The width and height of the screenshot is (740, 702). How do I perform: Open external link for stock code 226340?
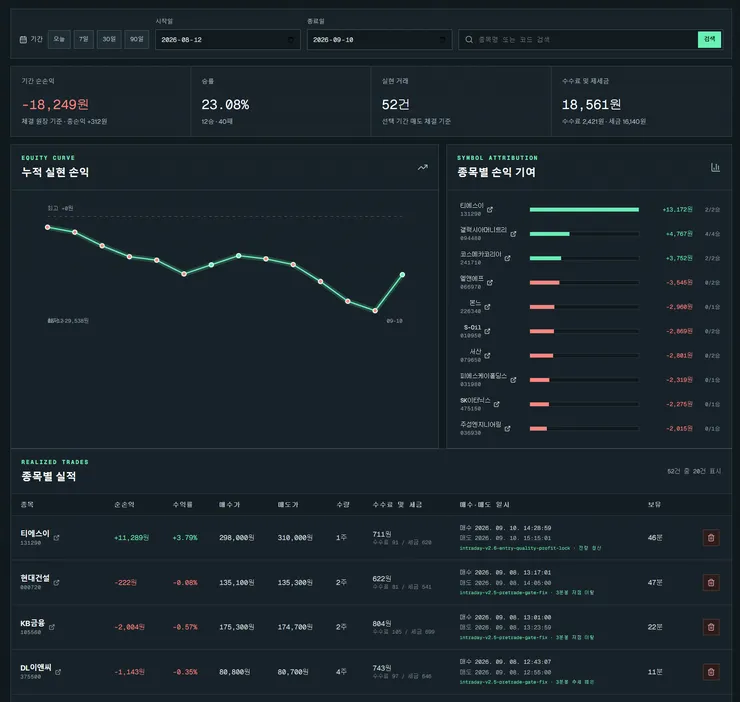click(487, 307)
